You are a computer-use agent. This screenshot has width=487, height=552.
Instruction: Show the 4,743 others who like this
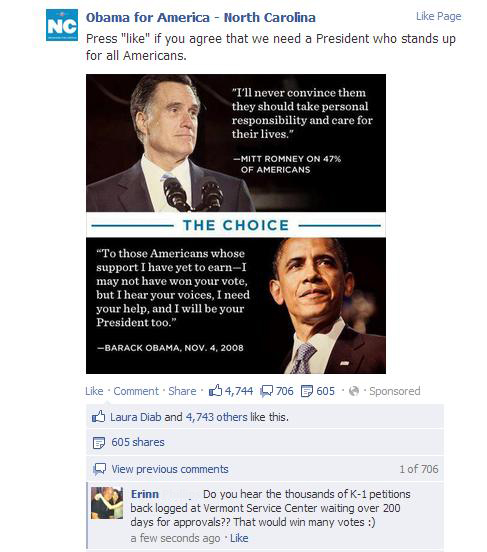point(217,417)
